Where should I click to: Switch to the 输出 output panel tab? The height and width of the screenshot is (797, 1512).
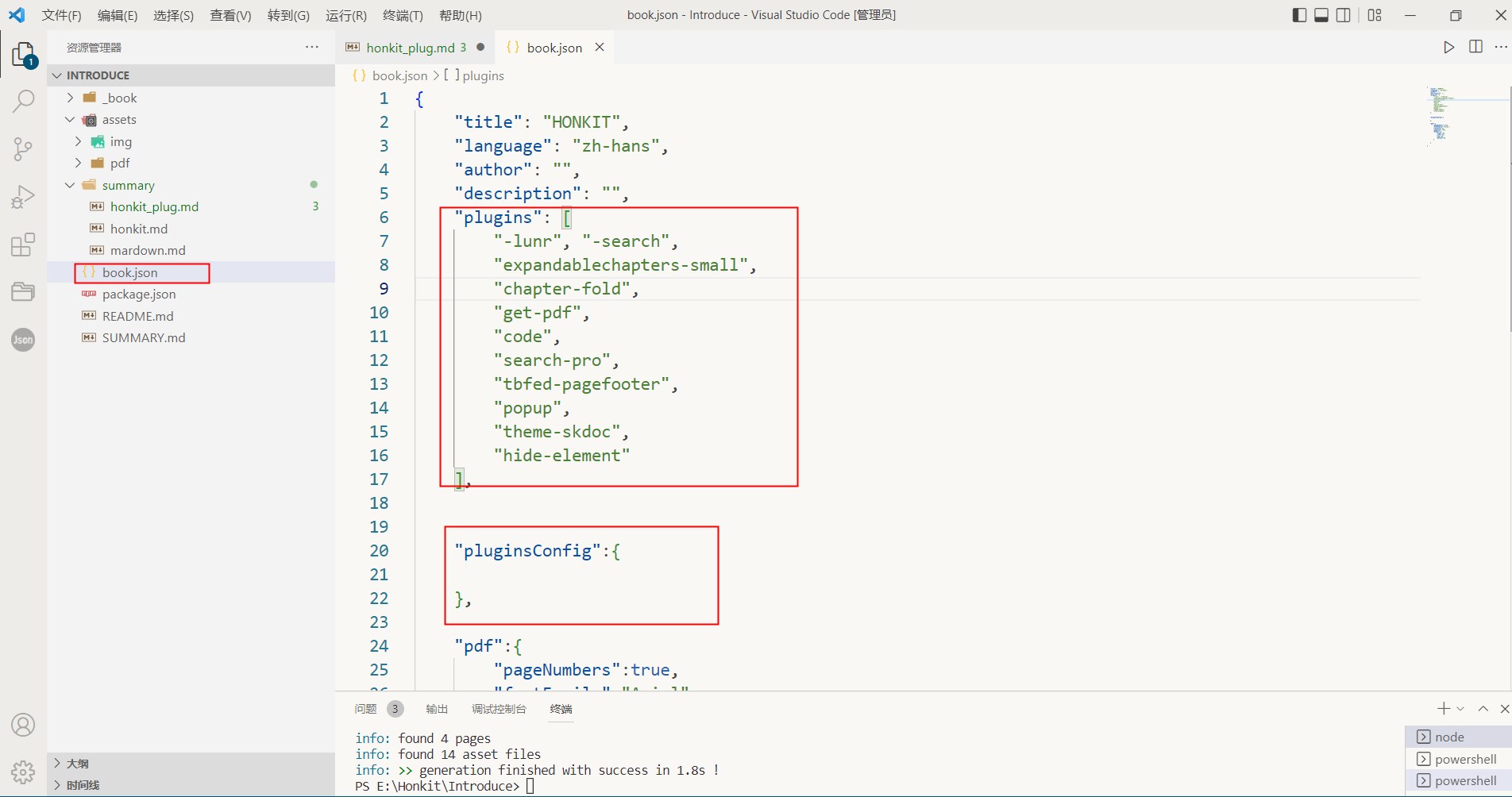point(437,709)
